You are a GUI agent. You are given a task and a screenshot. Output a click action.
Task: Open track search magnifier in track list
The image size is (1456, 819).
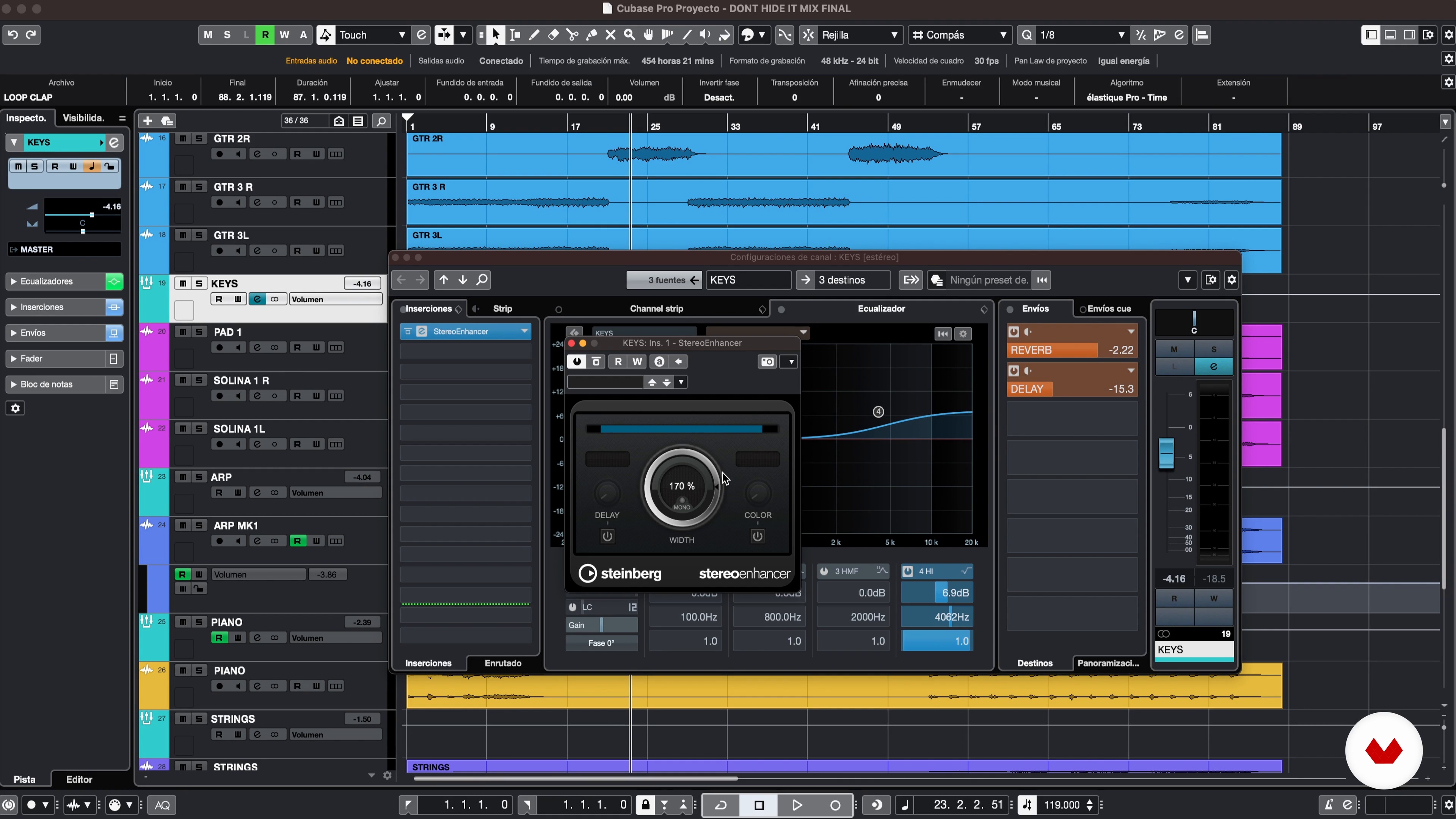pyautogui.click(x=381, y=121)
